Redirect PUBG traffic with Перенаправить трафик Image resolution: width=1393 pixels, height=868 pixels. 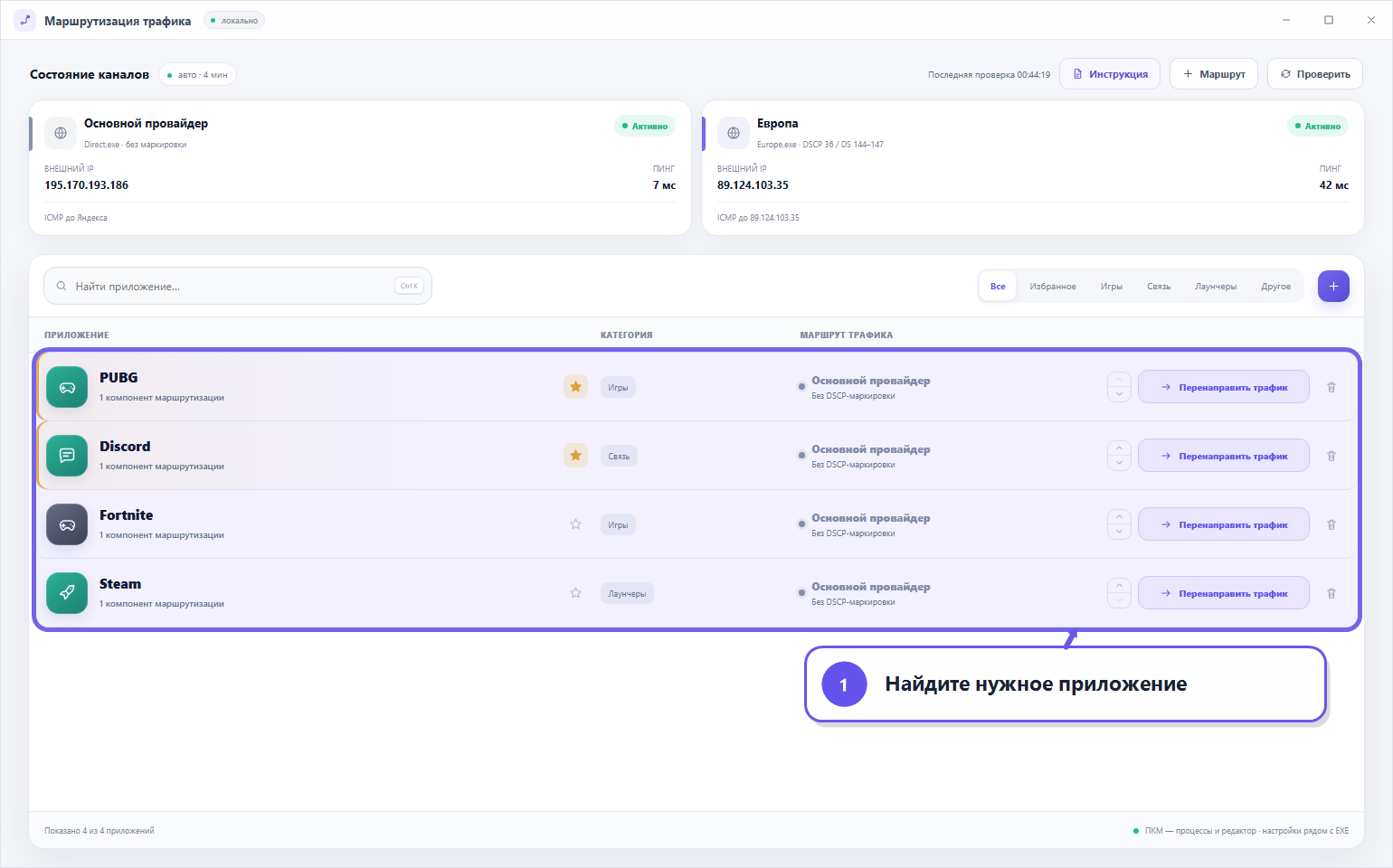tap(1224, 387)
